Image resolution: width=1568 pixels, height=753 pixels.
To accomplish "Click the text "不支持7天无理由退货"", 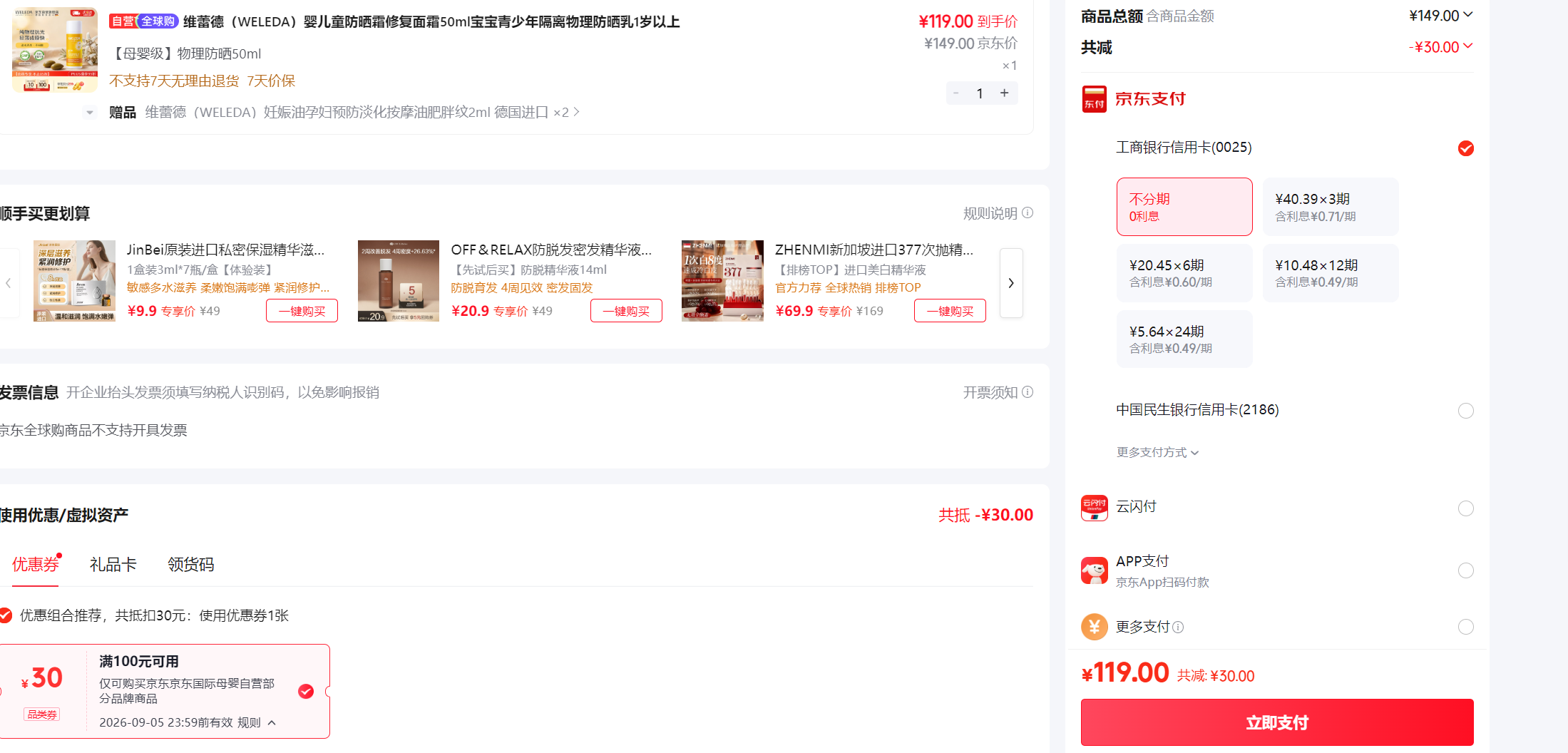I will (x=174, y=81).
